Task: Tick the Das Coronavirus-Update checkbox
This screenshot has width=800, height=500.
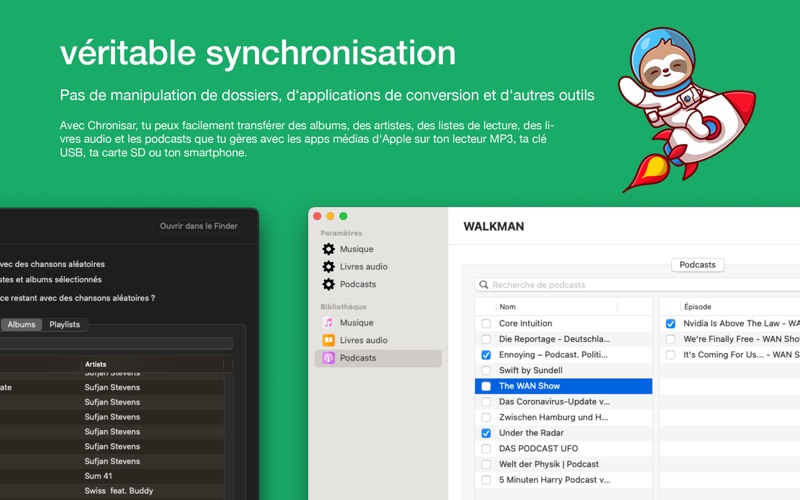Action: 486,402
